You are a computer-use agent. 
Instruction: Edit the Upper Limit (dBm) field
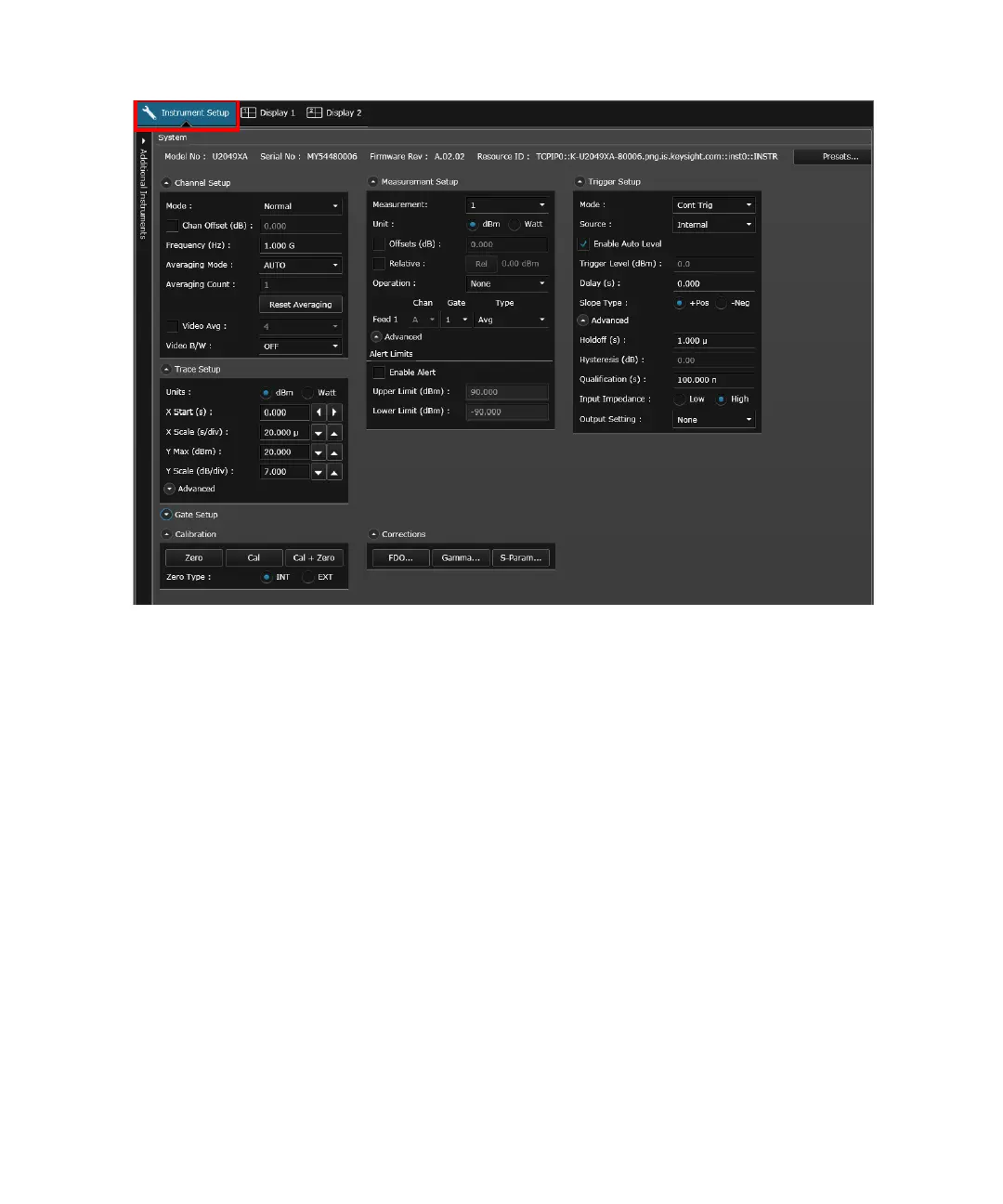(x=507, y=392)
